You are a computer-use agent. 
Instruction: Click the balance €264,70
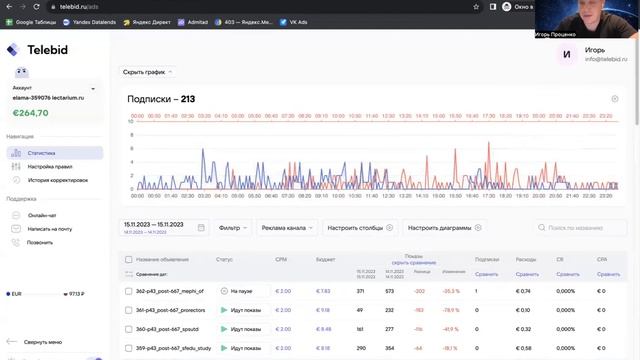click(31, 113)
